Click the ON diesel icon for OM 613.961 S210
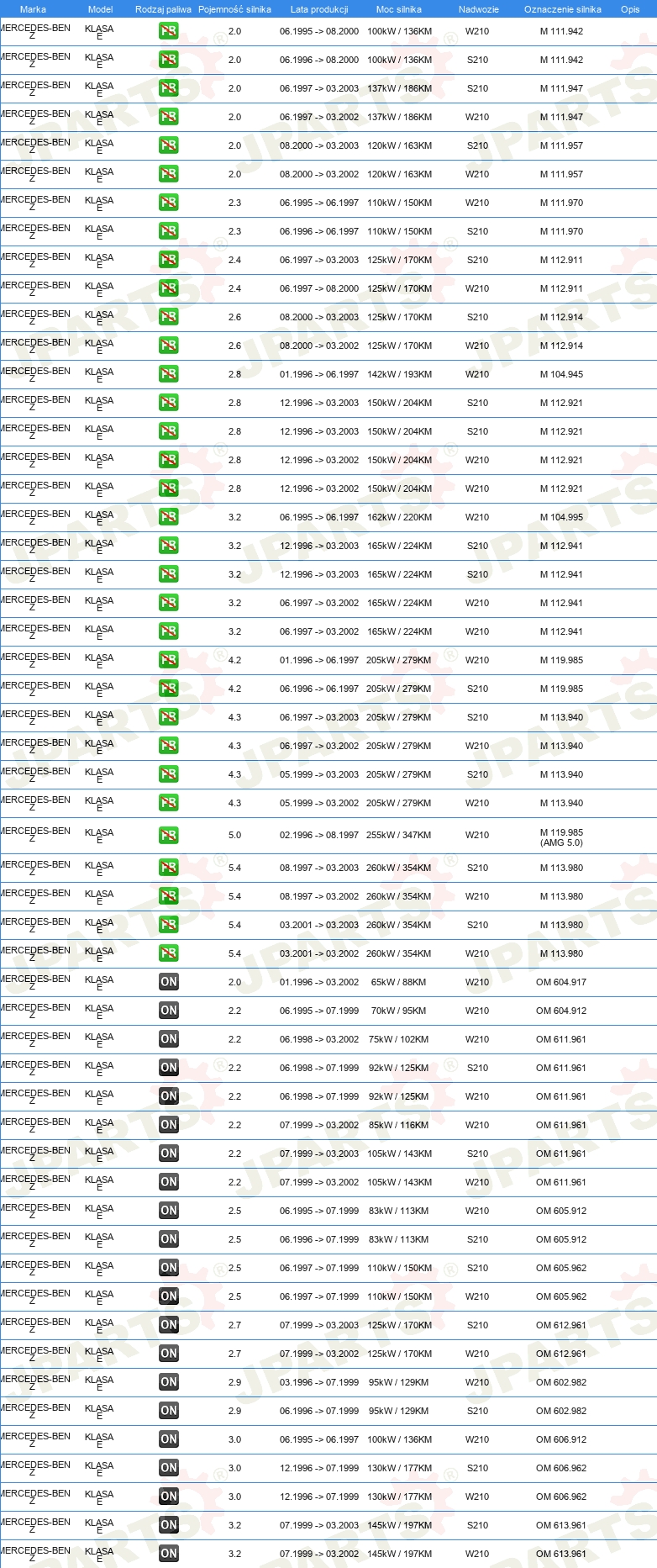The height and width of the screenshot is (1568, 657). click(x=169, y=1525)
